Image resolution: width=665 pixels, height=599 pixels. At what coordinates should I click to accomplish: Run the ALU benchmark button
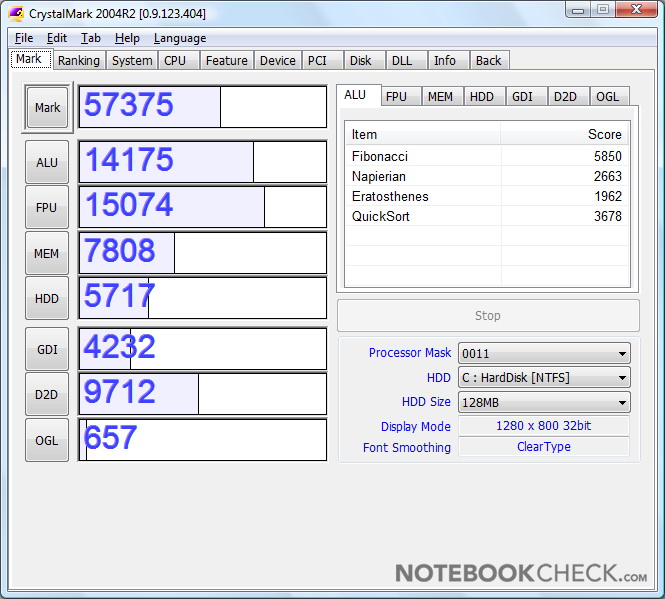47,162
